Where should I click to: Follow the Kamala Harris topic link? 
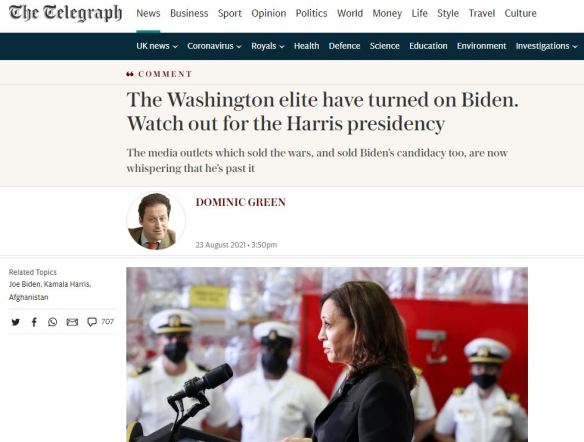(67, 284)
